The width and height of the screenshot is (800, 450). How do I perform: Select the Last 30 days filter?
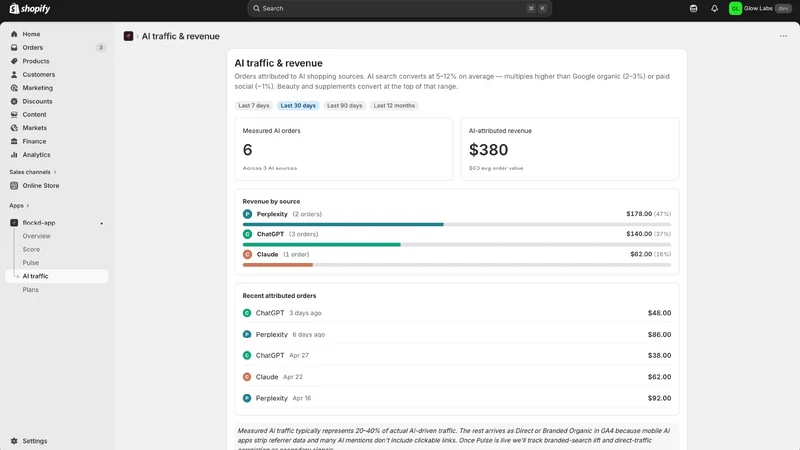pos(298,106)
